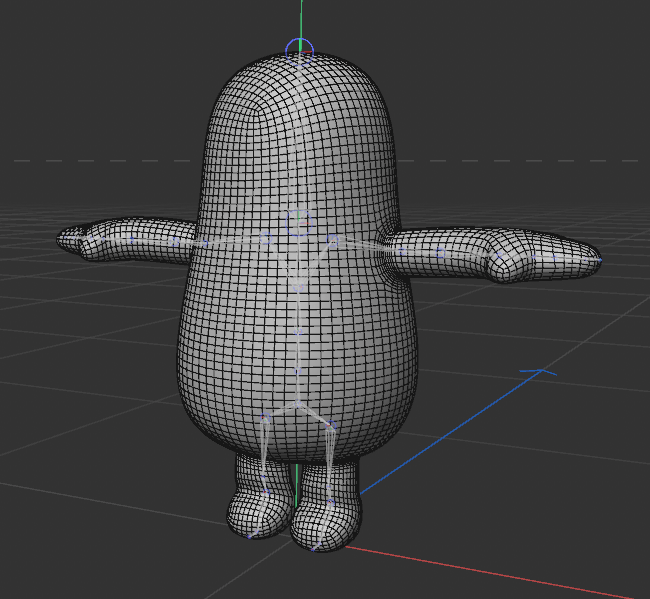Click the pelvis root joint where legs branch
Viewport: 650px width, 599px height.
(x=297, y=402)
